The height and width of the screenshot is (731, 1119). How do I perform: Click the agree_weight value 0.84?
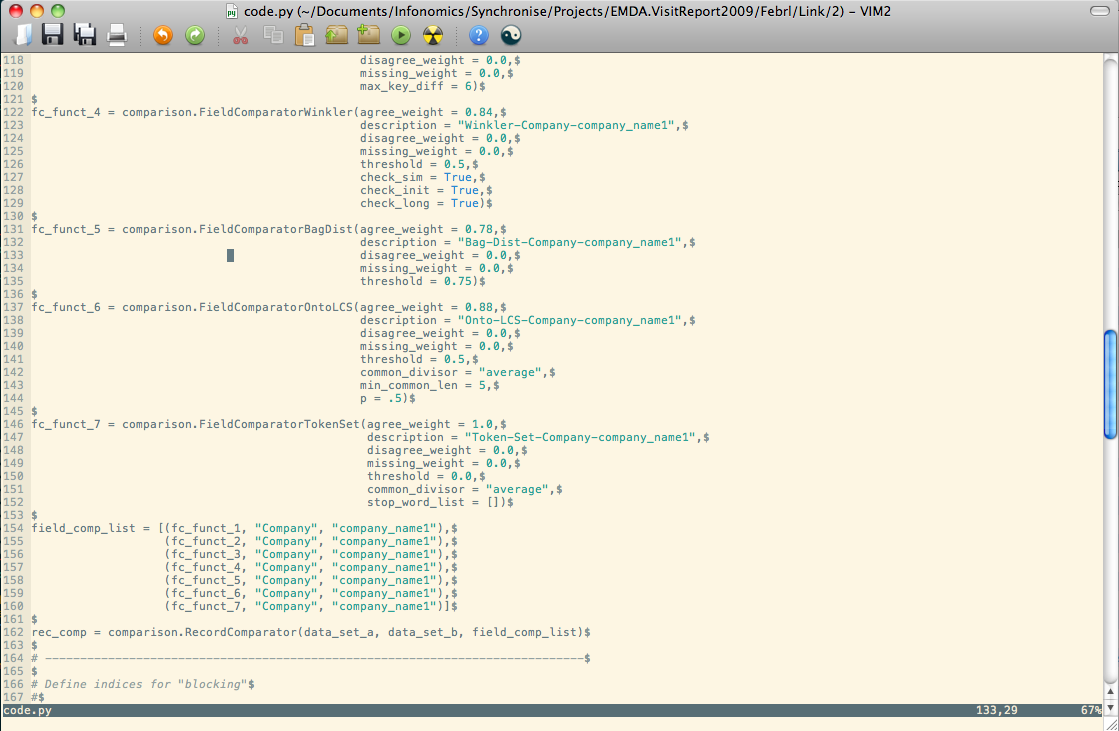[x=479, y=112]
